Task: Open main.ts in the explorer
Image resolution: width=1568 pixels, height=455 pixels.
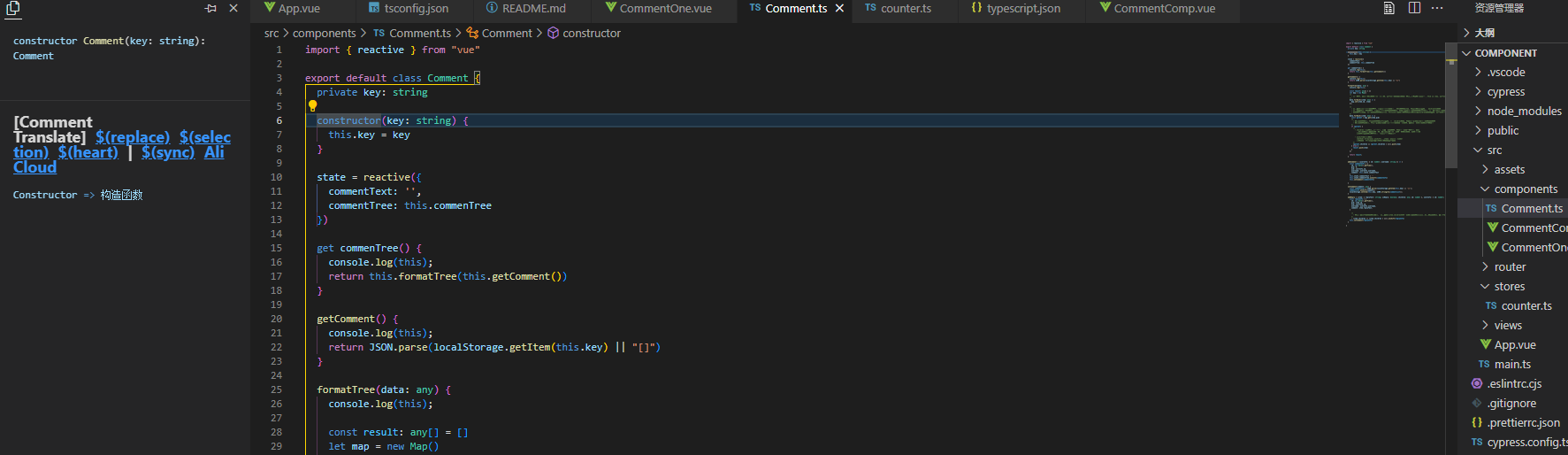Action: 1512,365
